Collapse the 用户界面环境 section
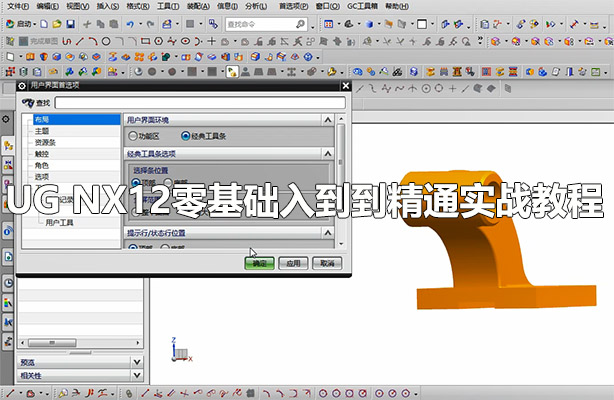 coord(326,120)
